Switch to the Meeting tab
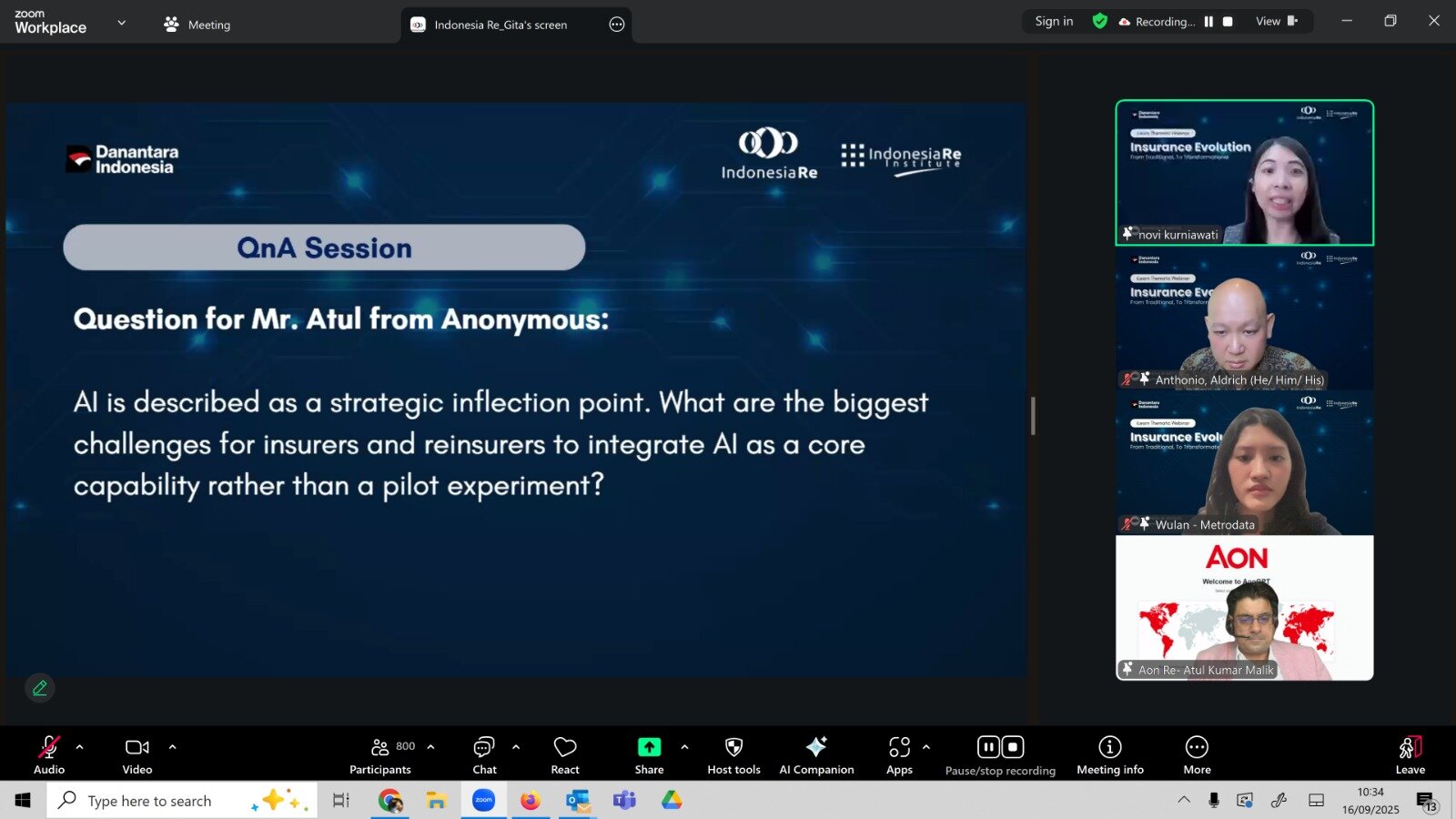 197,25
